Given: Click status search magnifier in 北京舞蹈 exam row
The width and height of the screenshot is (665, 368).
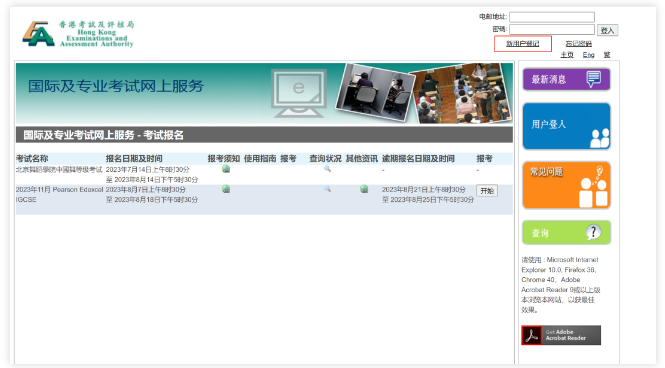Looking at the screenshot, I should [x=327, y=169].
